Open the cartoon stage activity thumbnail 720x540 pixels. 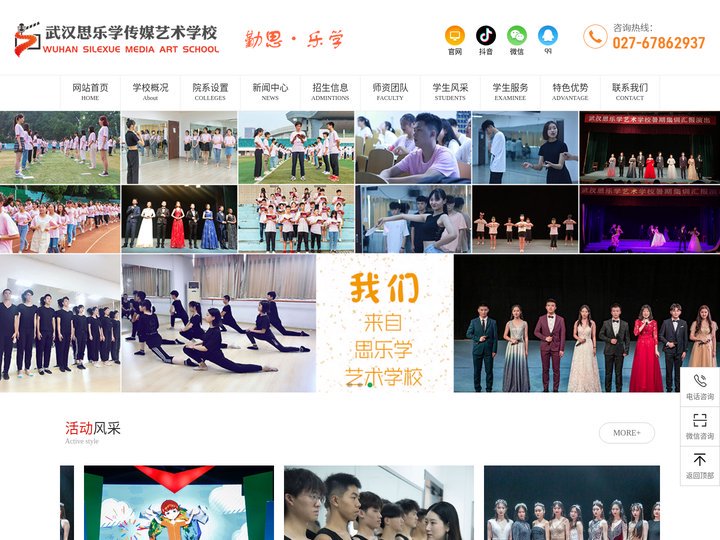179,503
